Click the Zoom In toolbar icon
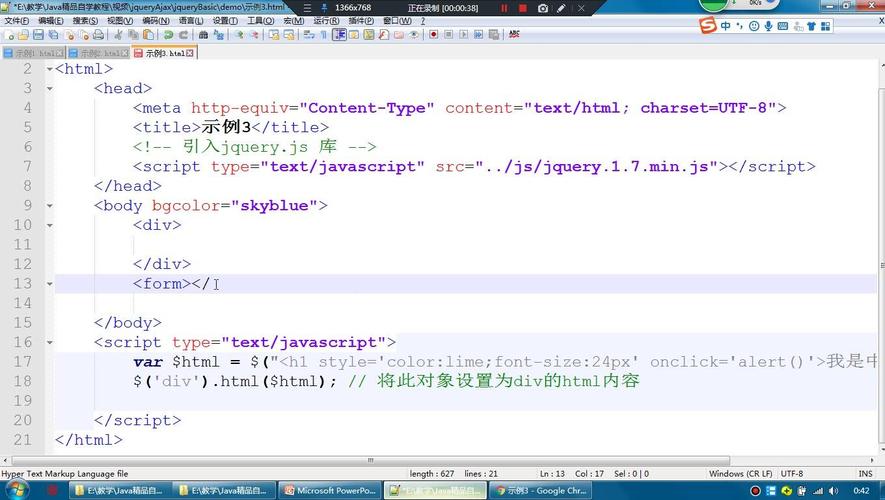885x500 pixels. pyautogui.click(x=239, y=35)
